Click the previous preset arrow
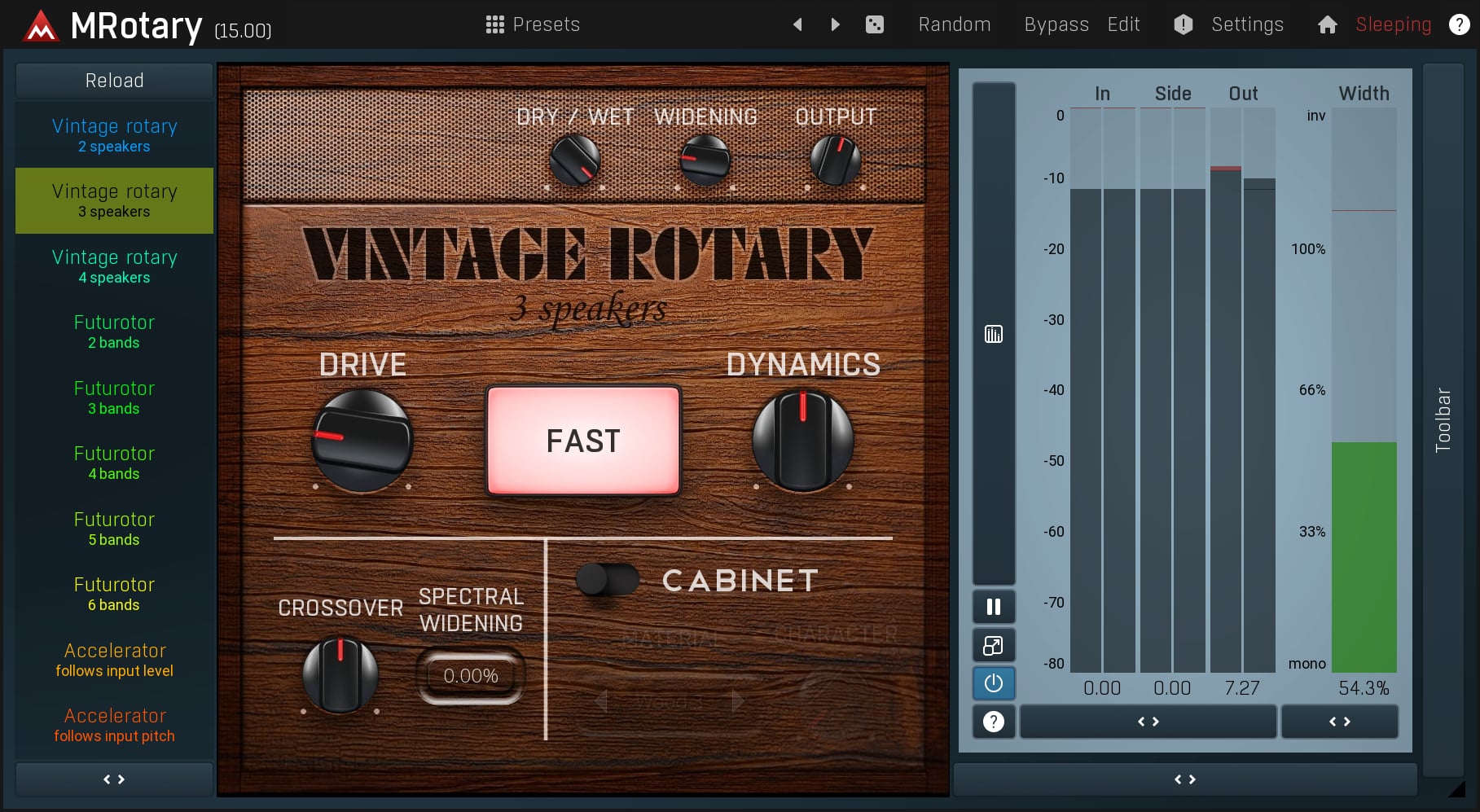 coord(797,24)
